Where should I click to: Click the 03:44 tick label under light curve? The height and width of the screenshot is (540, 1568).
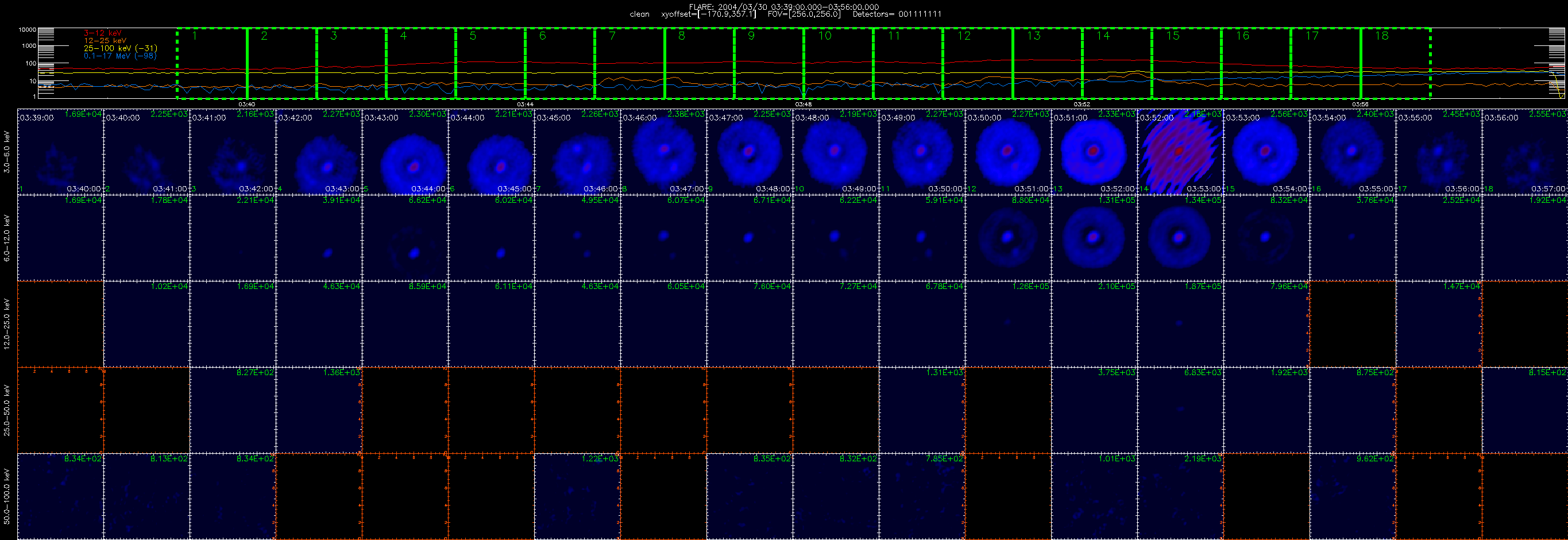coord(525,104)
